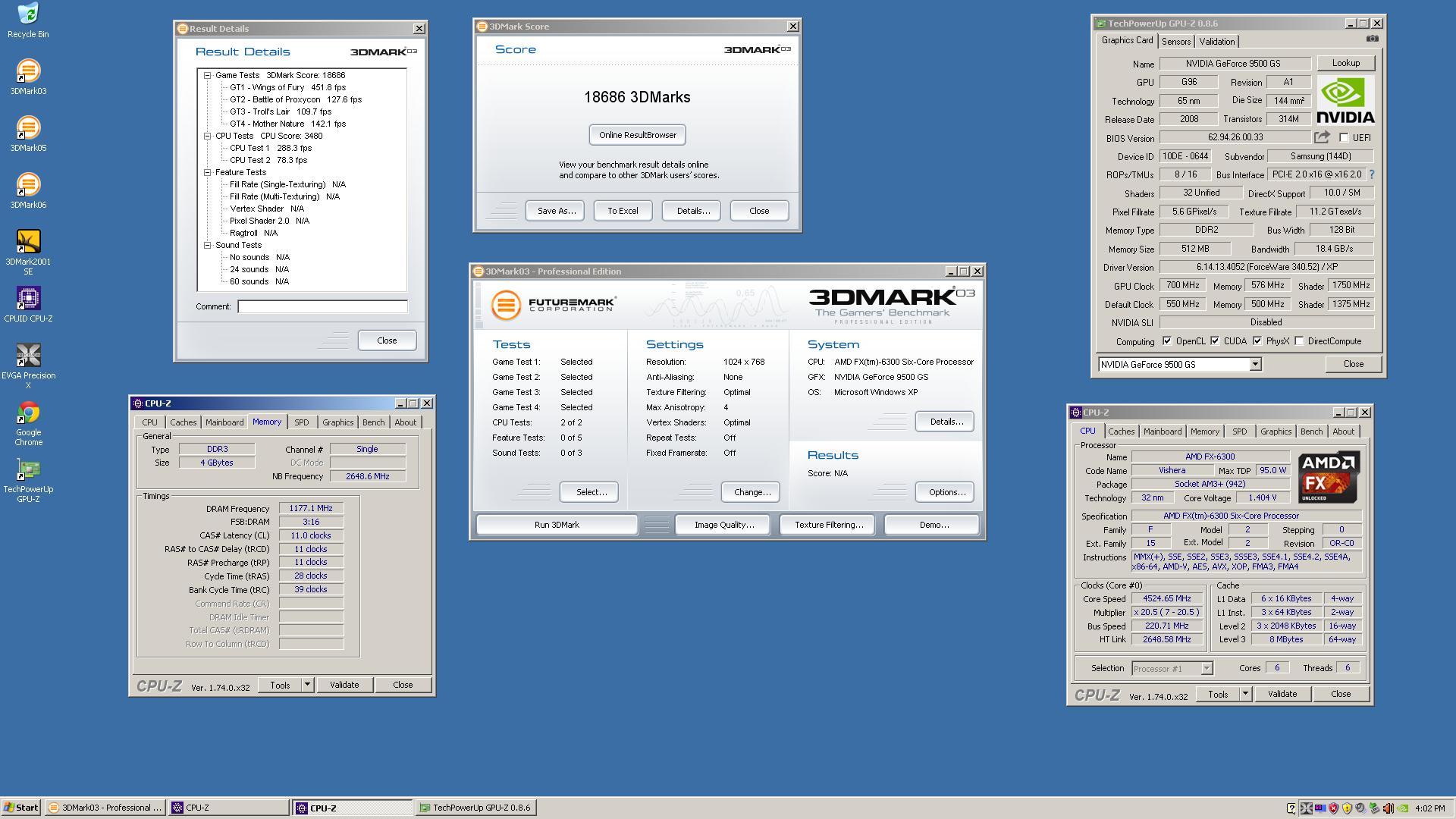Click the Lookup button in GPU-Z
Viewport: 1456px width, 819px height.
(x=1346, y=64)
